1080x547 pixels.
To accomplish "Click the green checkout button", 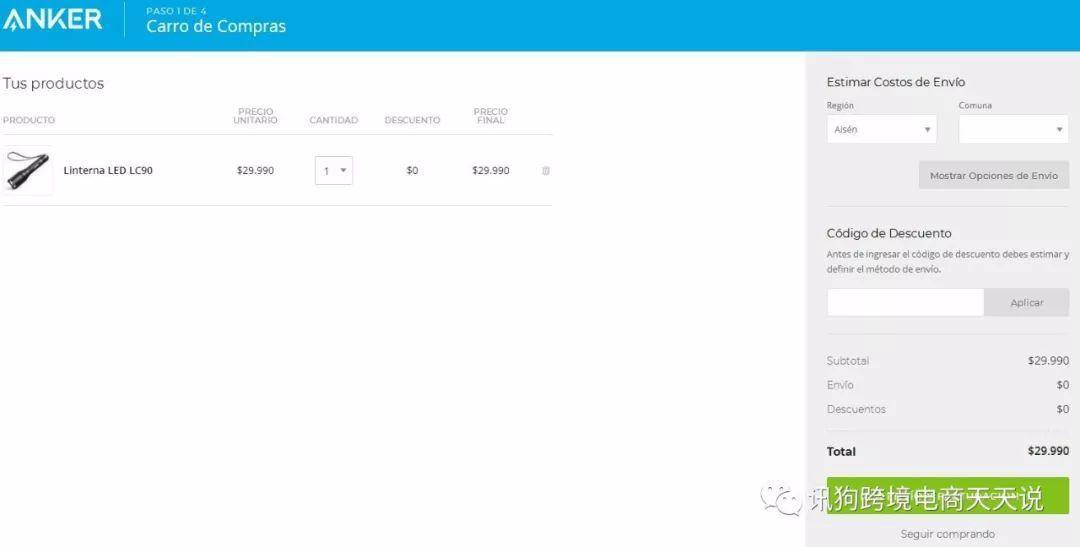I will (948, 495).
